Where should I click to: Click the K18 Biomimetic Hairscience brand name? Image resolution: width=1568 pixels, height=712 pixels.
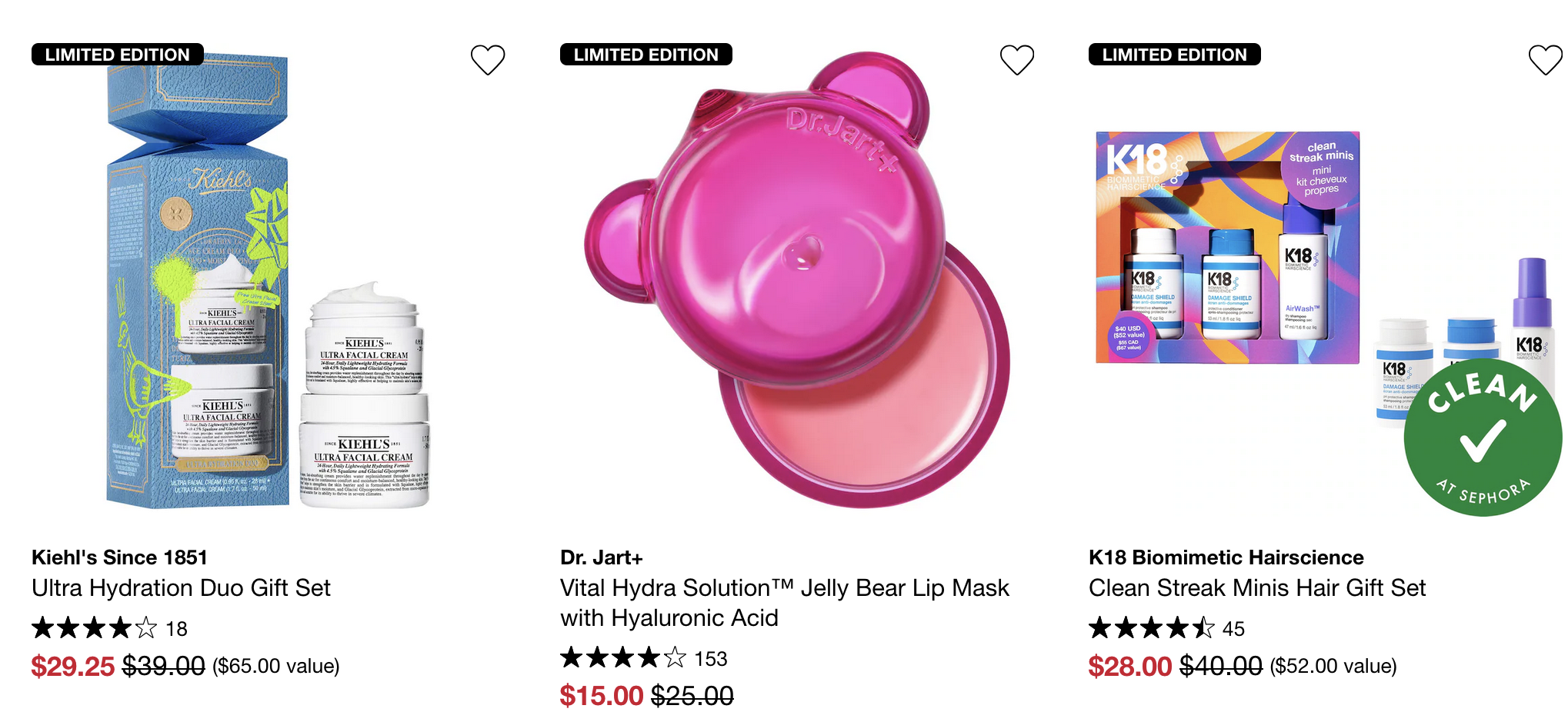pyautogui.click(x=1226, y=557)
